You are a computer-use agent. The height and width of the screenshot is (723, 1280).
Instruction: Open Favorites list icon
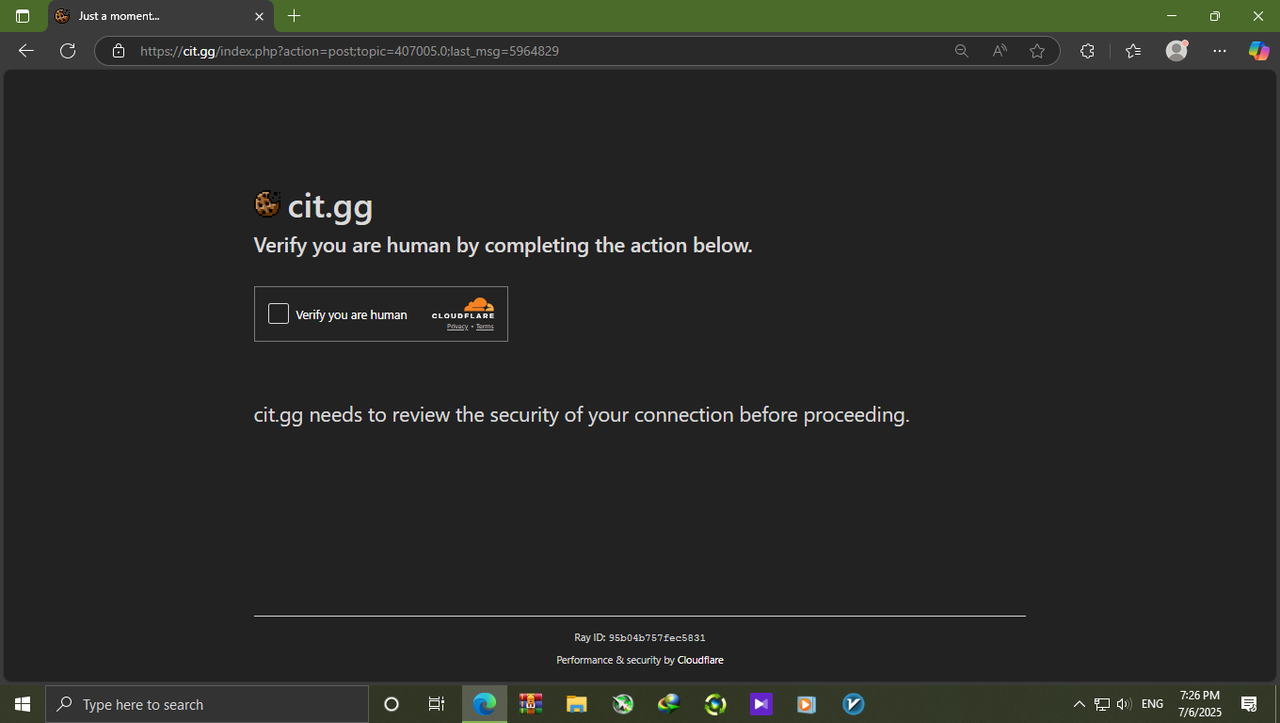(x=1133, y=51)
